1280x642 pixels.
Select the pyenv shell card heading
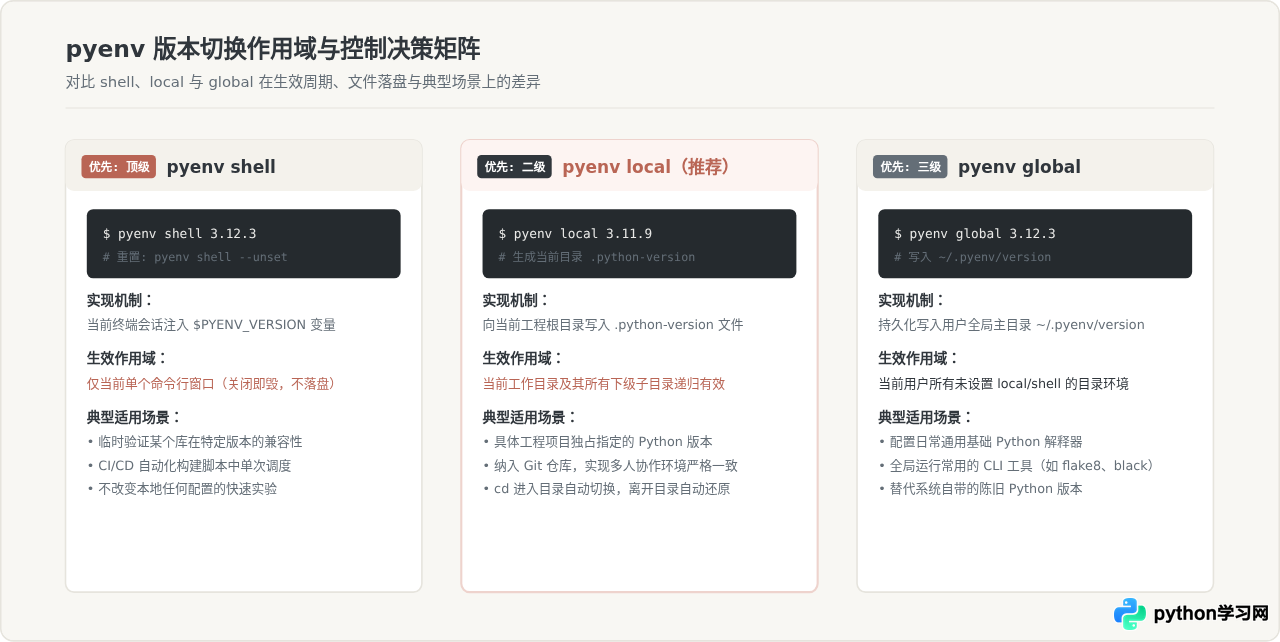click(221, 167)
